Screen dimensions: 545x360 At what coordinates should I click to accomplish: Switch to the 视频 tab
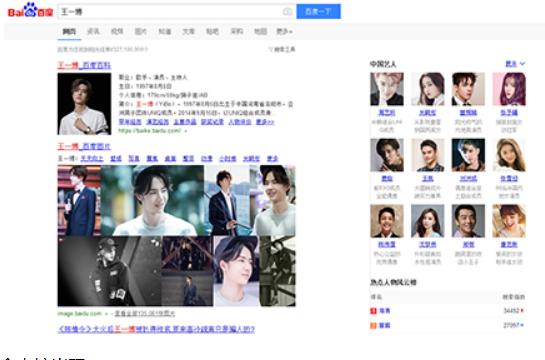(117, 31)
